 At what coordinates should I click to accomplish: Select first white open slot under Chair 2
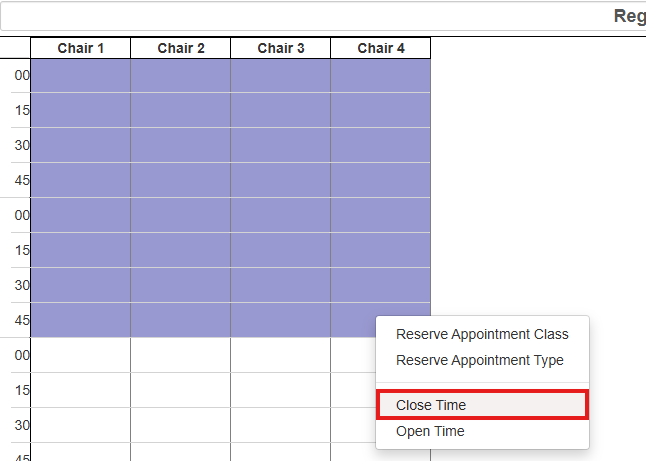[x=181, y=355]
